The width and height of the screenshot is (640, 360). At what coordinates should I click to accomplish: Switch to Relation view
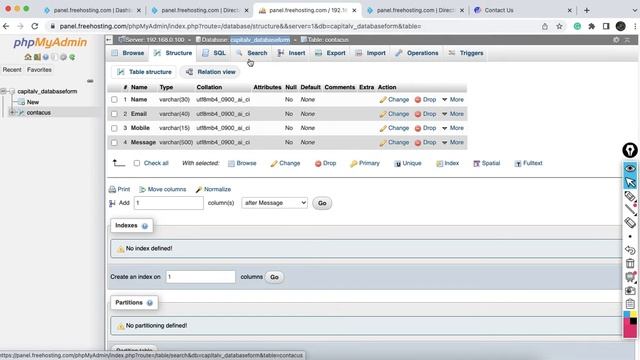pos(211,72)
